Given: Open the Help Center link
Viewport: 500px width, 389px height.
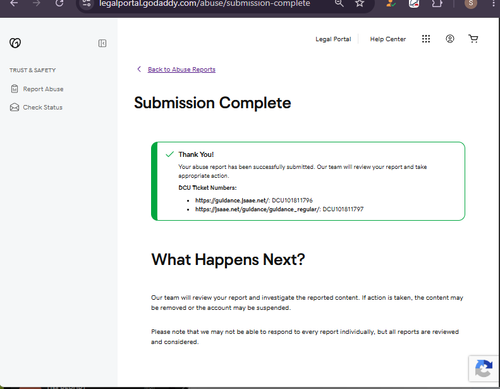Looking at the screenshot, I should (388, 39).
